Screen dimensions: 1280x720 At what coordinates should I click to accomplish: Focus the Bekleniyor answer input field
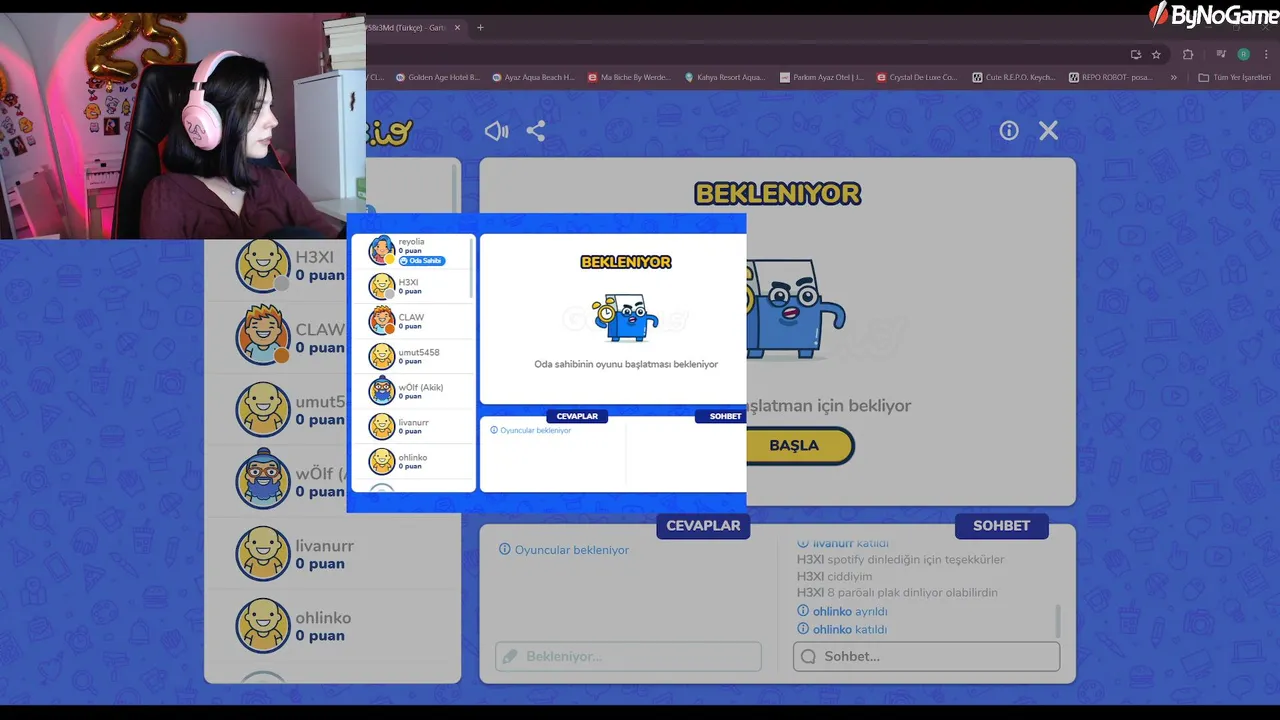tap(628, 656)
